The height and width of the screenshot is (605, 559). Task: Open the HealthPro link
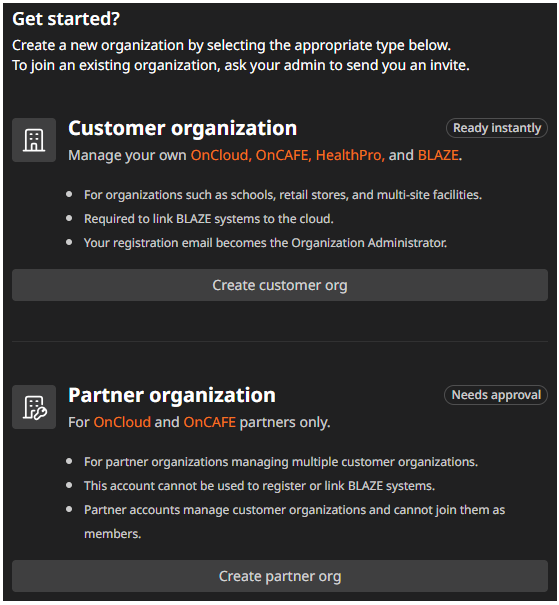click(x=350, y=155)
